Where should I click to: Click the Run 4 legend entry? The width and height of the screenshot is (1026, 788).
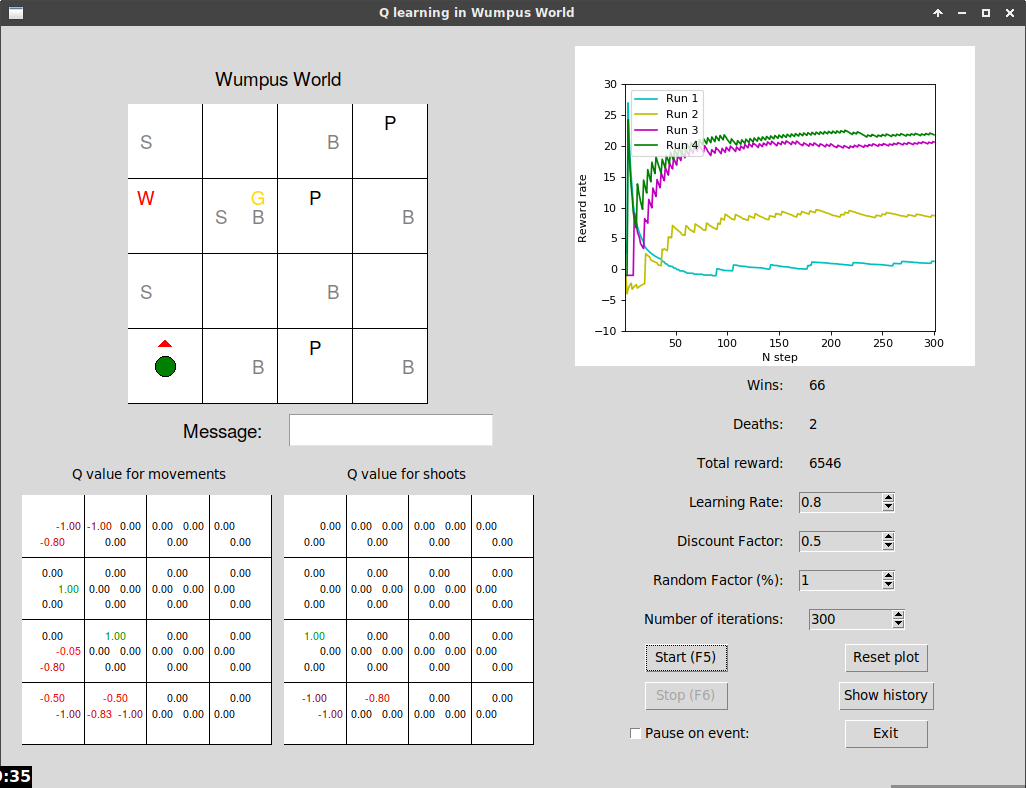click(x=667, y=145)
